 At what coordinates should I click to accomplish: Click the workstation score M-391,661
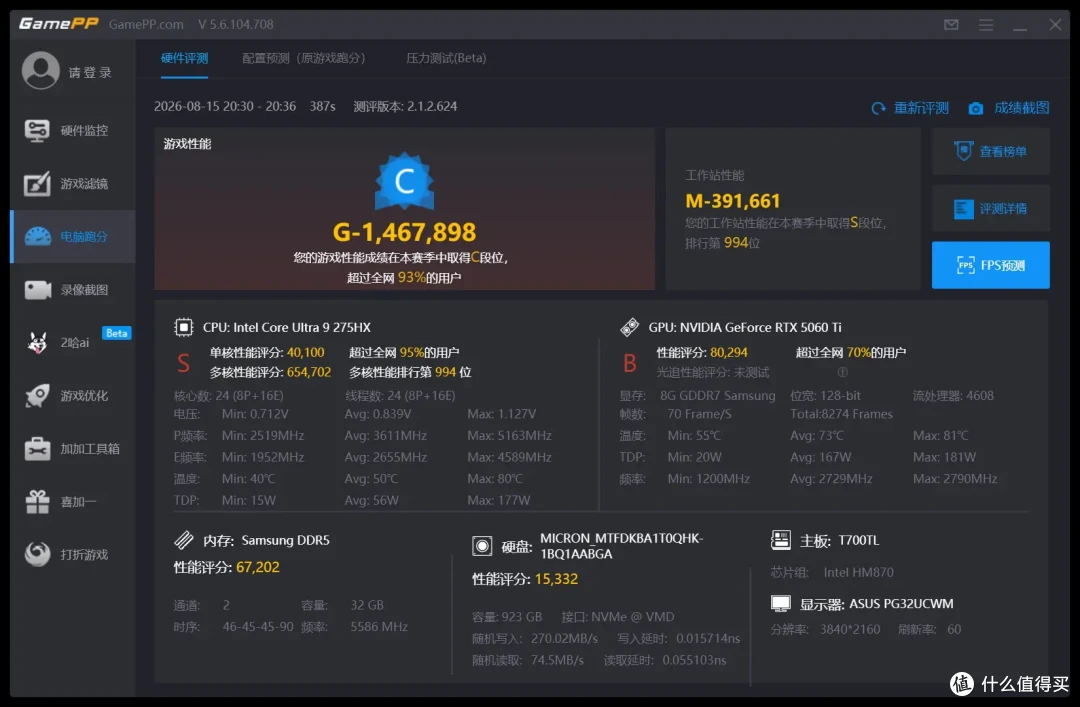[x=733, y=201]
